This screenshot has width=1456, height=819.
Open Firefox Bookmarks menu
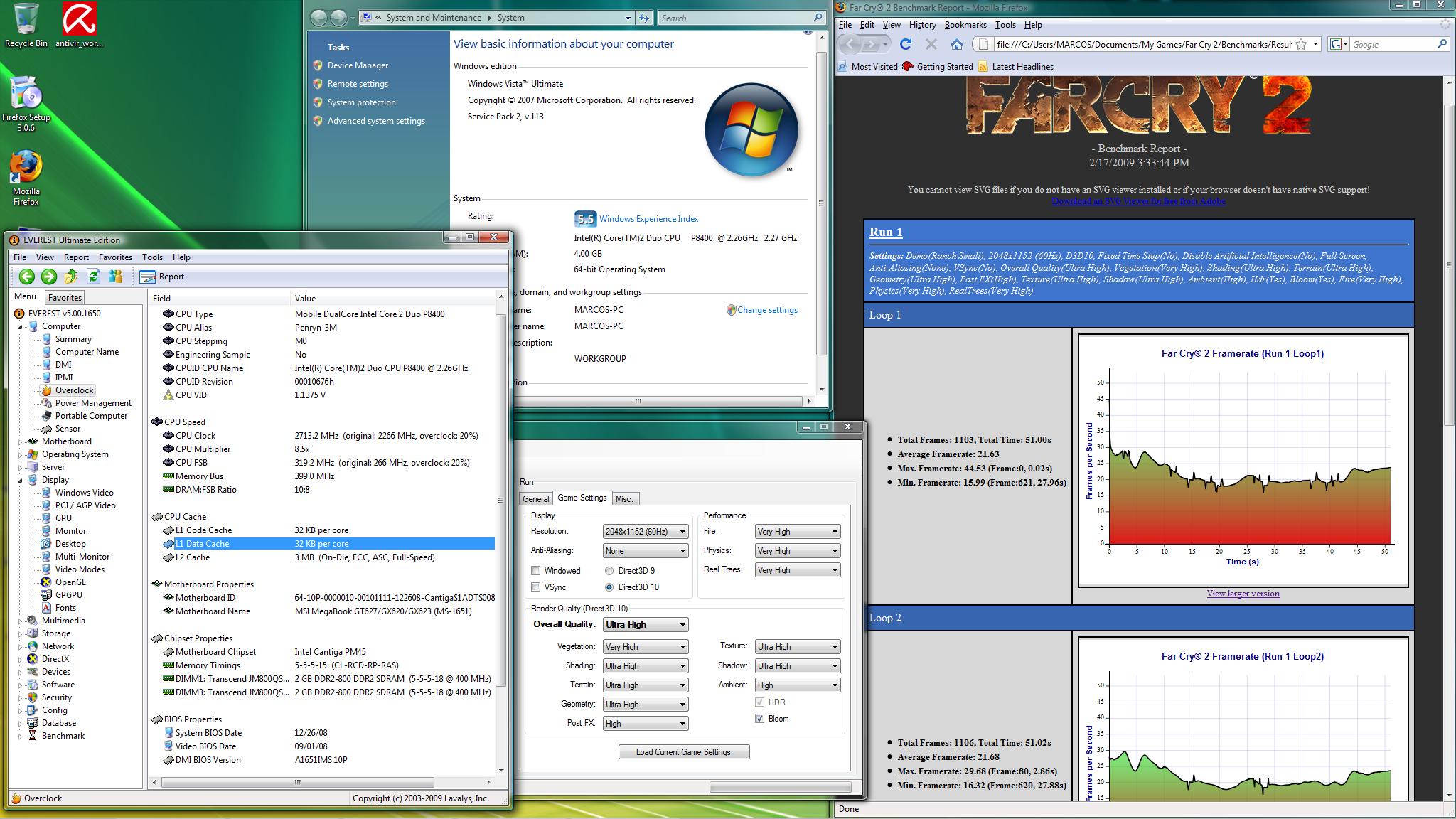(965, 25)
